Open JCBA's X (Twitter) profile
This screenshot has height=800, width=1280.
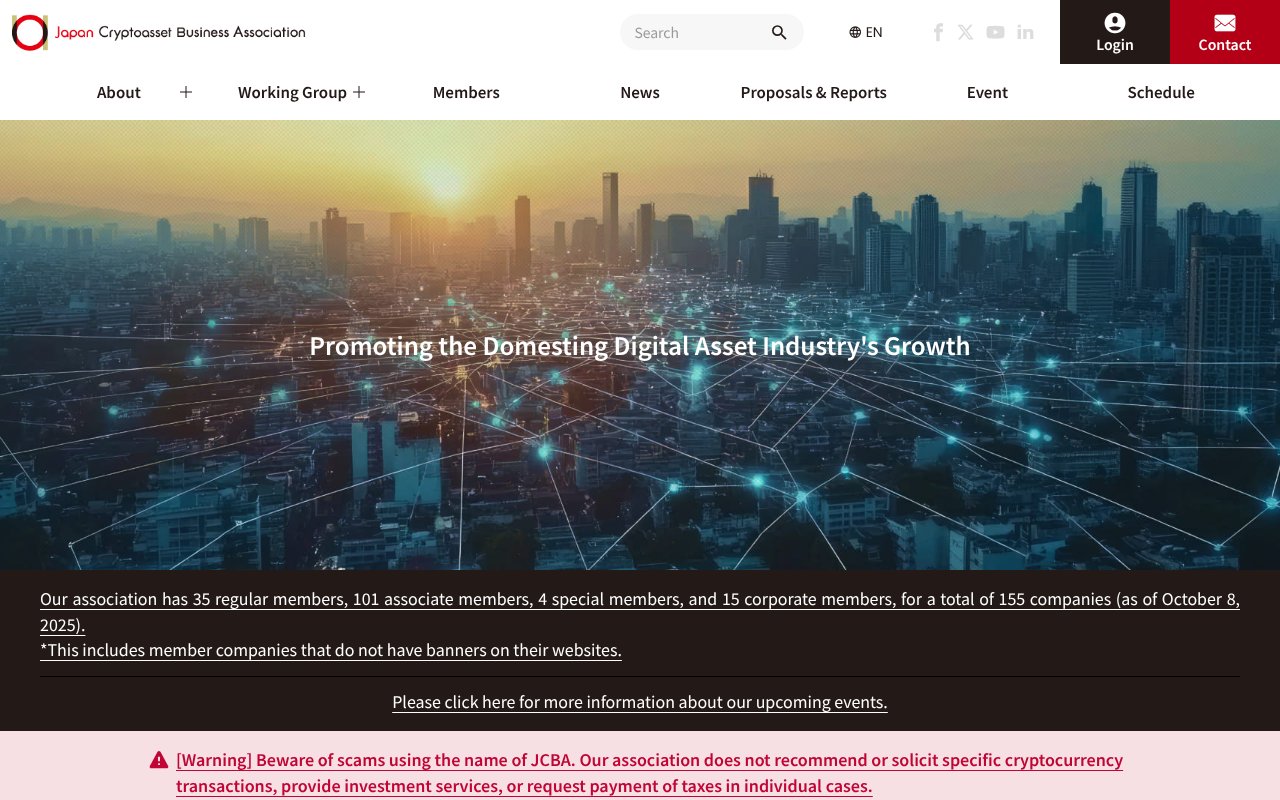pyautogui.click(x=966, y=32)
